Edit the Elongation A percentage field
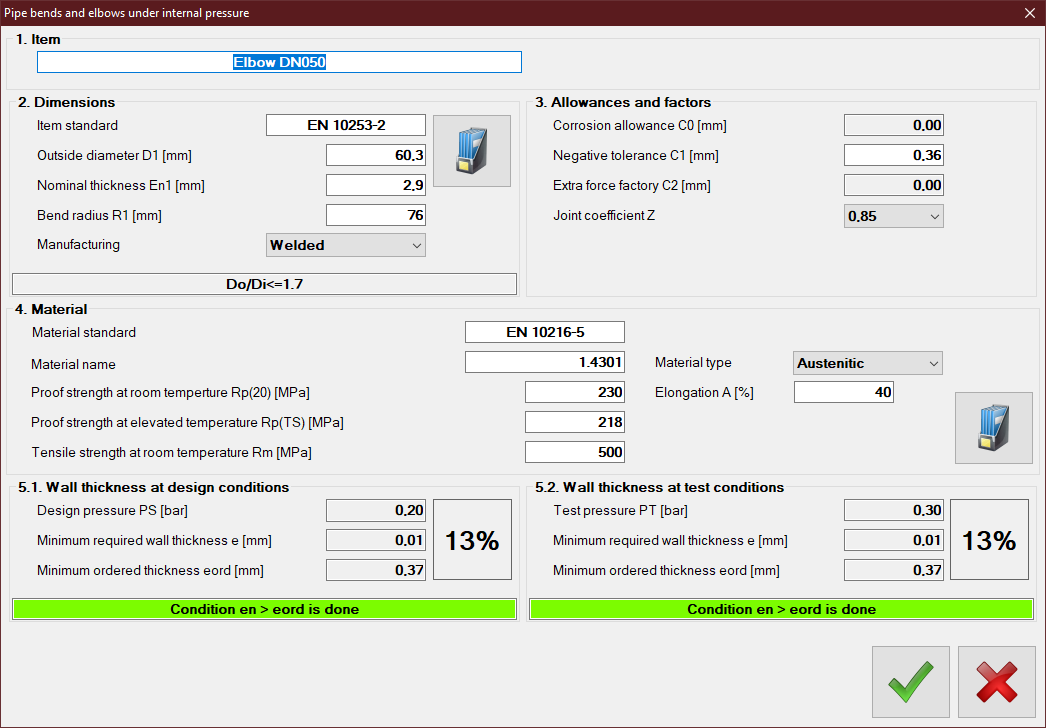The image size is (1046, 728). click(843, 393)
